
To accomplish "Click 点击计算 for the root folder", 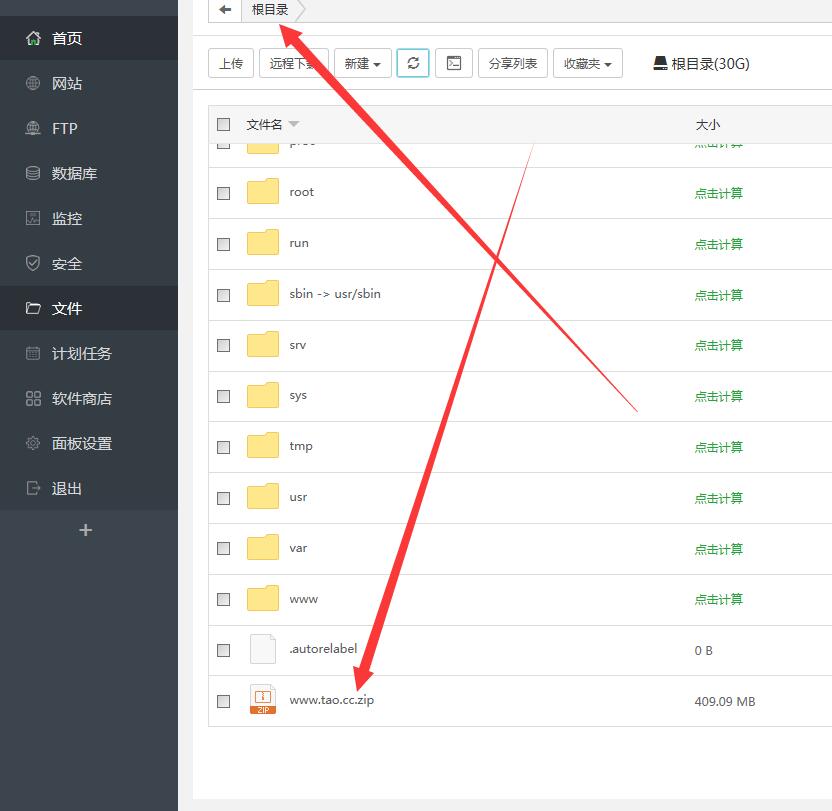I will [x=719, y=193].
